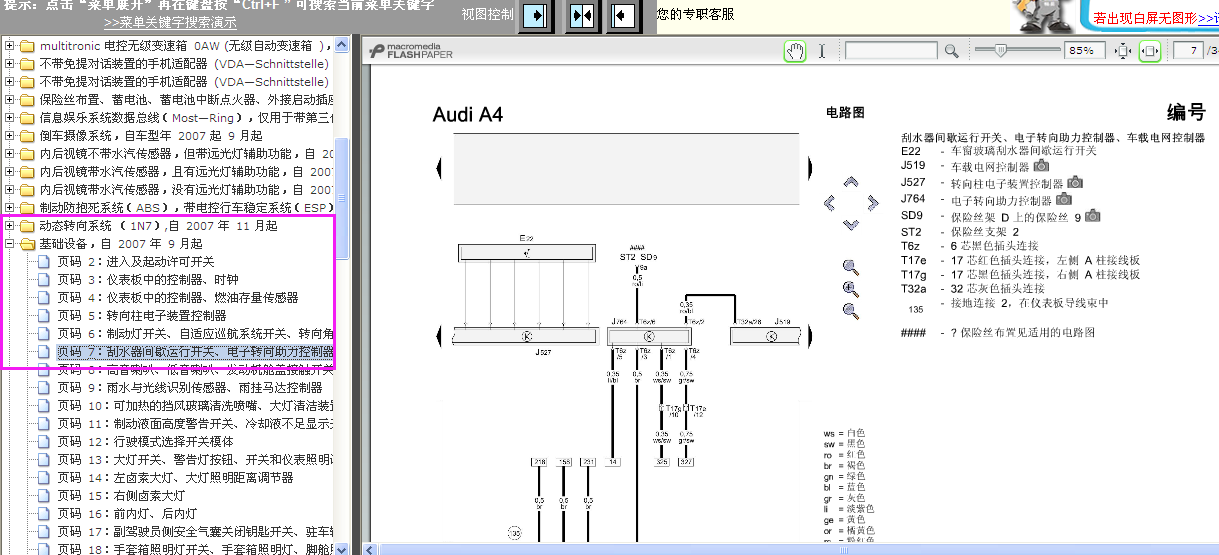Click the fit width icon next to 85%
This screenshot has width=1219, height=555.
click(x=1122, y=51)
